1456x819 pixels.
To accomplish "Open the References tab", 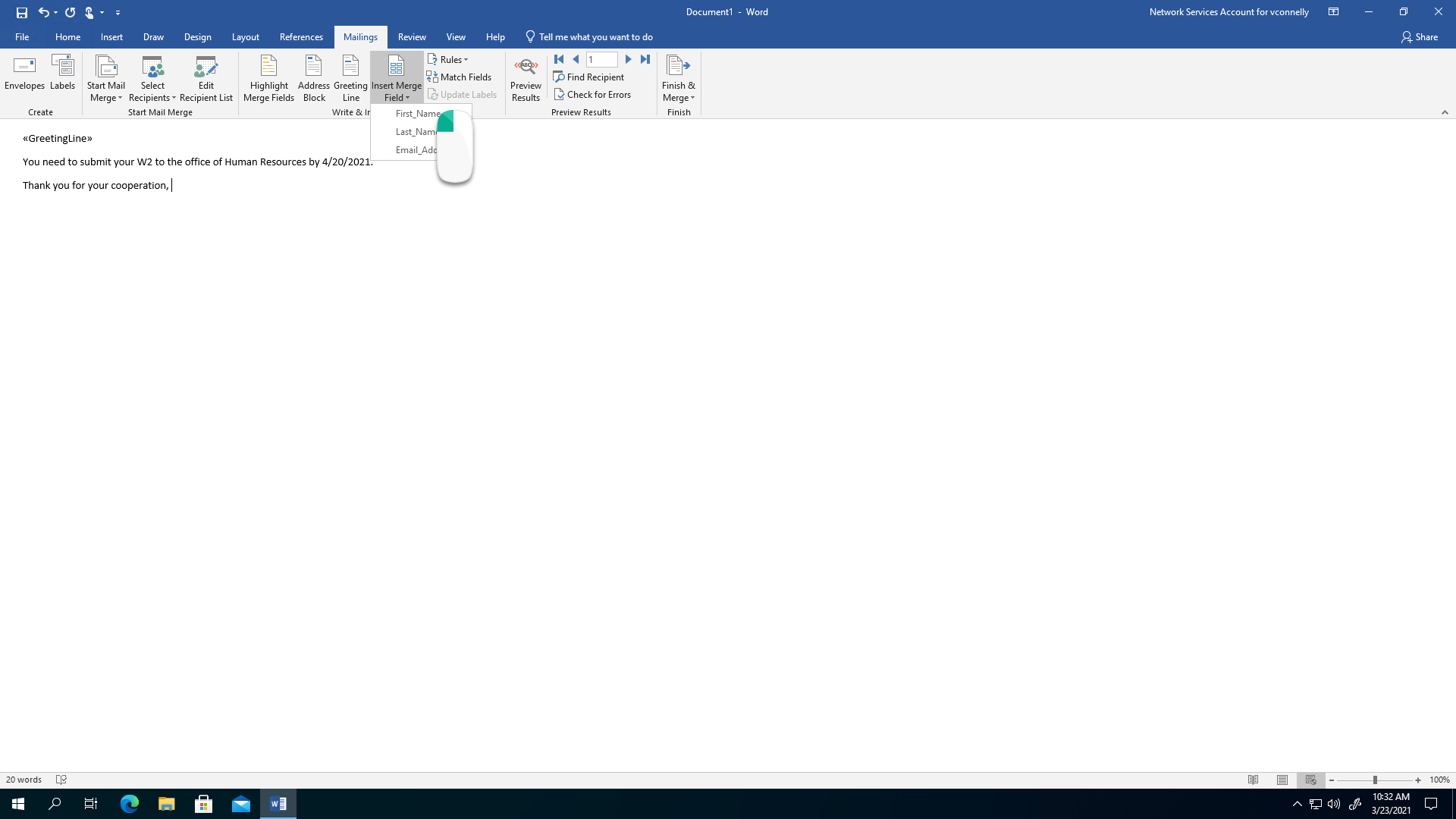I will [301, 36].
